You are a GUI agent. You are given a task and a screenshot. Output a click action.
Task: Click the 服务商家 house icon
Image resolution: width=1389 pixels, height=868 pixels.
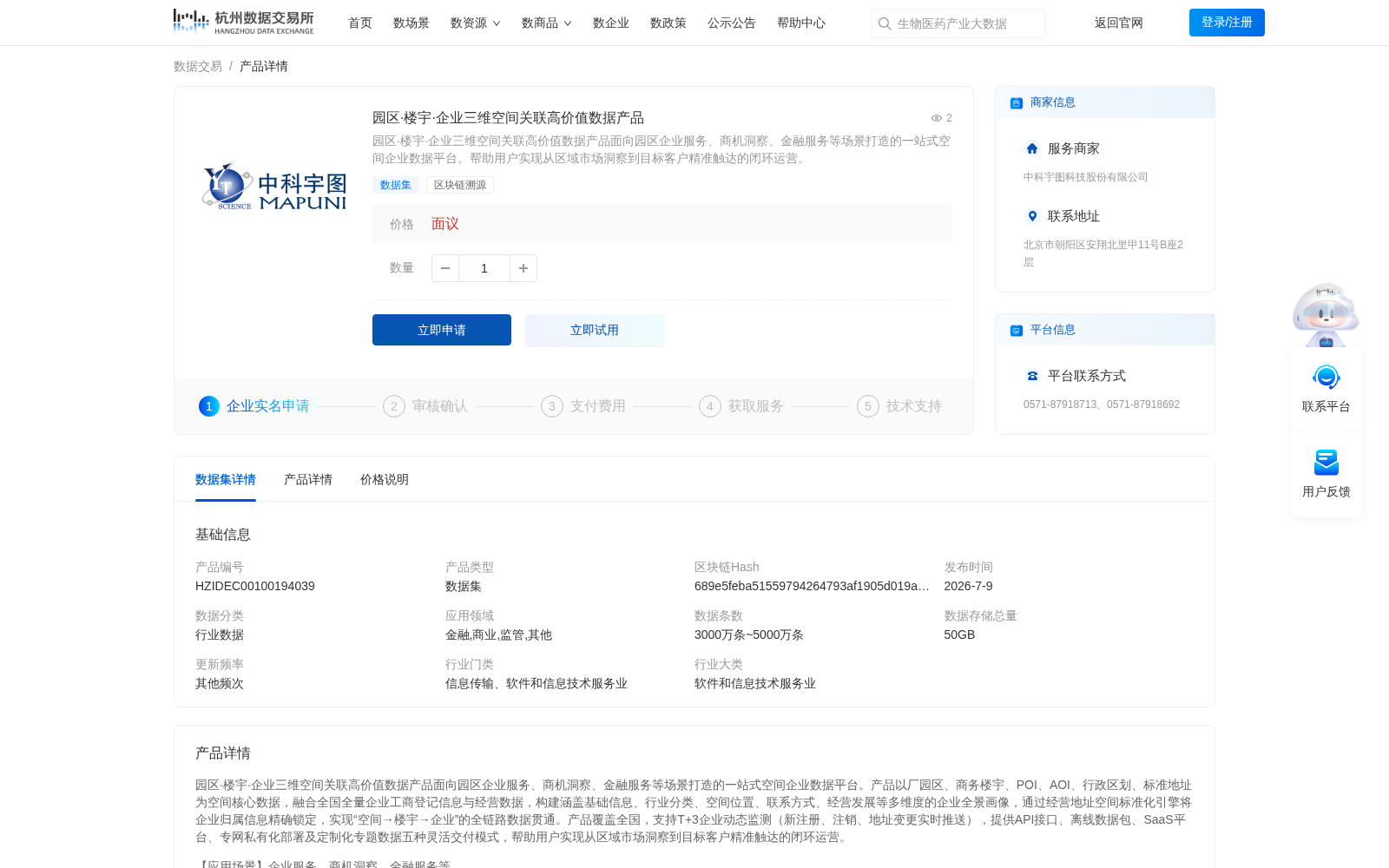pos(1032,148)
